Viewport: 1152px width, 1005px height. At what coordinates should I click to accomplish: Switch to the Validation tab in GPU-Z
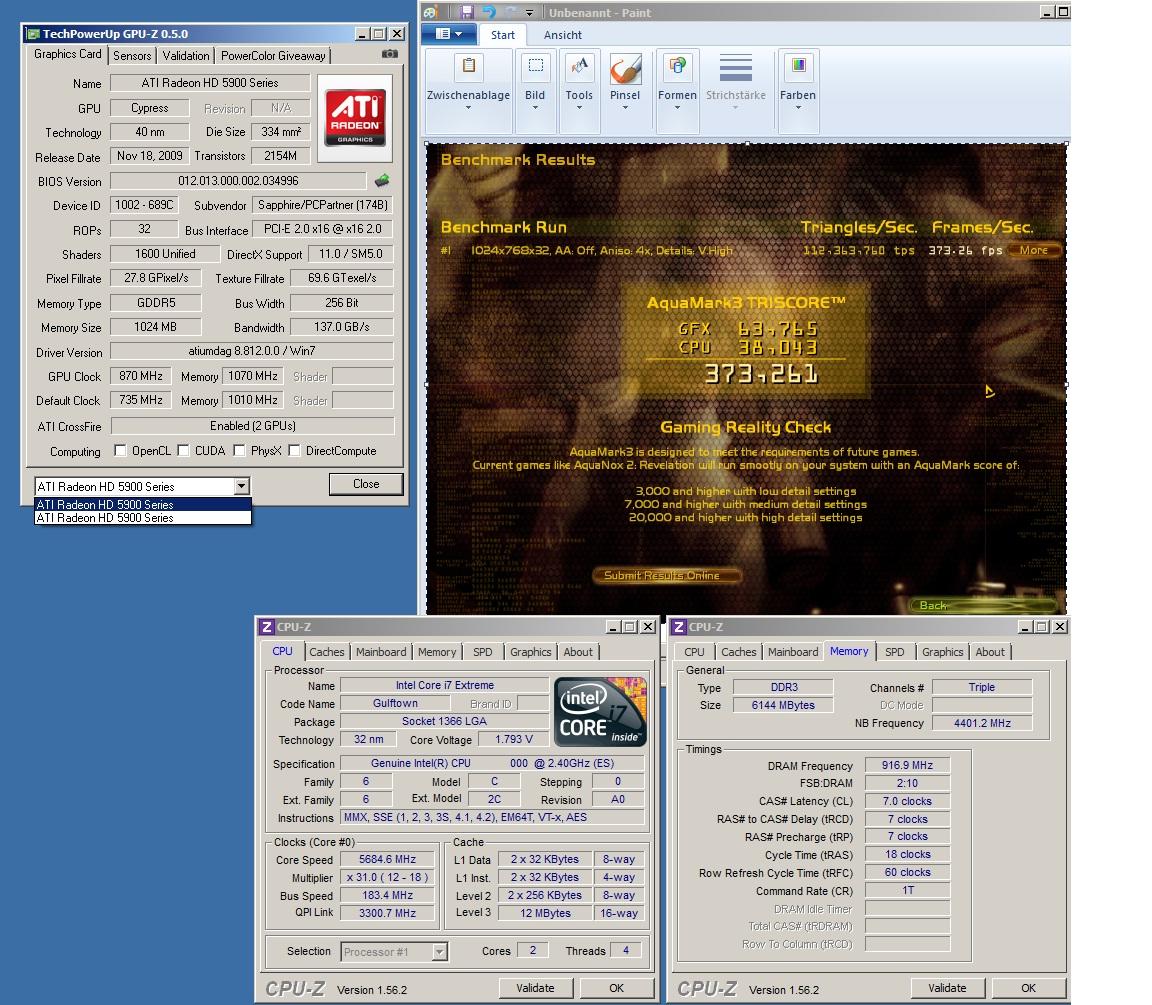186,56
